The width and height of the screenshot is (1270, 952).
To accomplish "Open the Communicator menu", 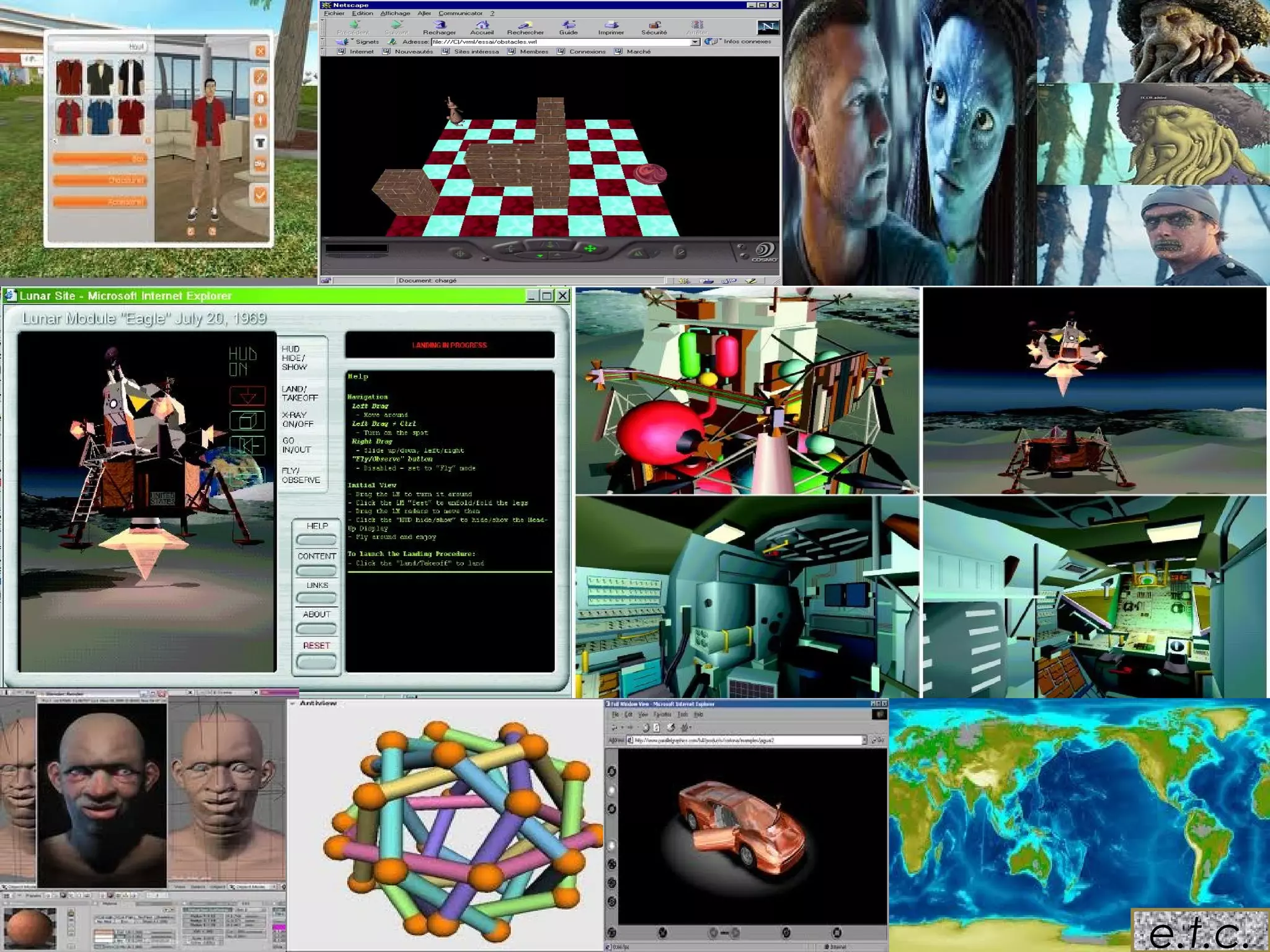I will pos(460,13).
